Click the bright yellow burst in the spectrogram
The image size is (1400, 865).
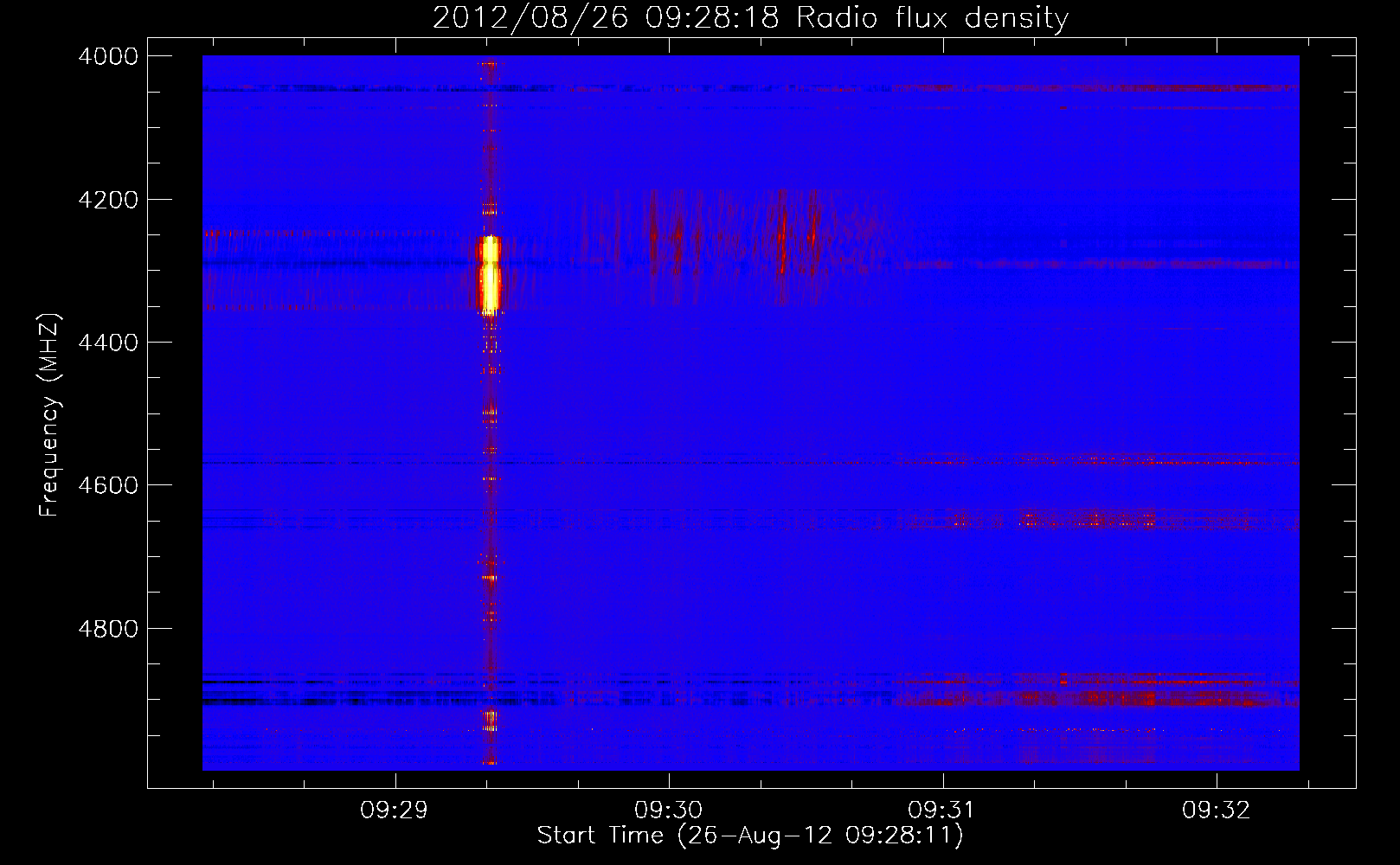[x=490, y=275]
